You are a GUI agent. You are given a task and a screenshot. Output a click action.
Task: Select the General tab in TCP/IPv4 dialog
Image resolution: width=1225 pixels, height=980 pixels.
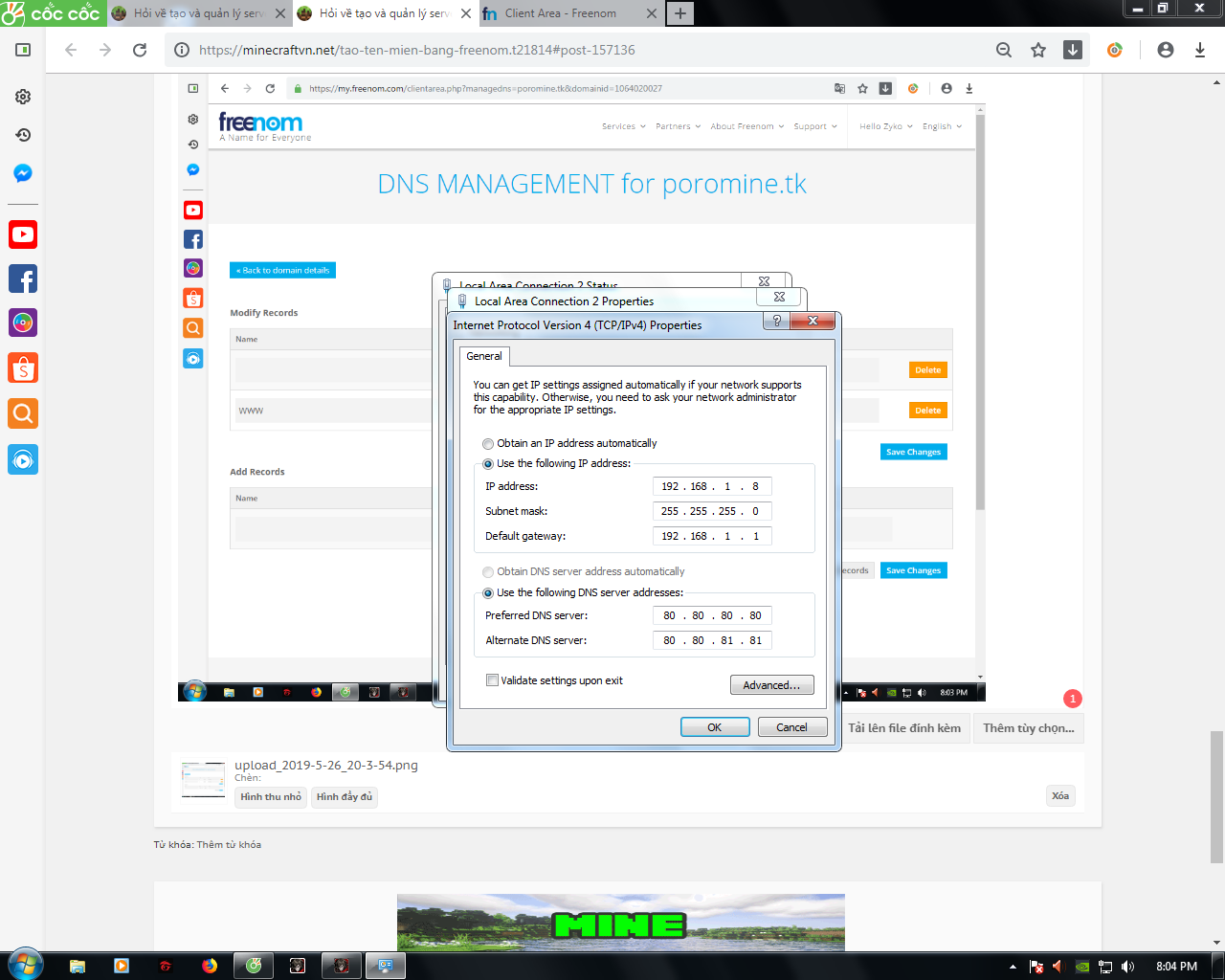click(484, 356)
